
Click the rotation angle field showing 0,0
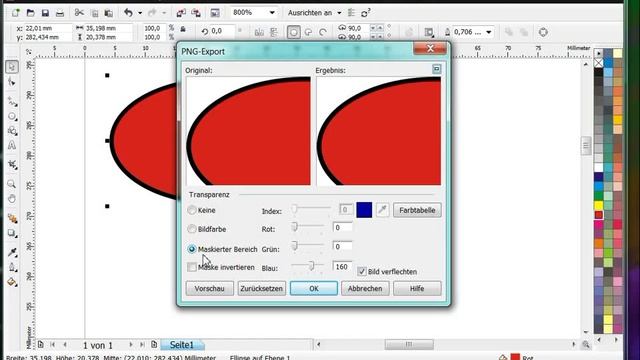tap(221, 31)
